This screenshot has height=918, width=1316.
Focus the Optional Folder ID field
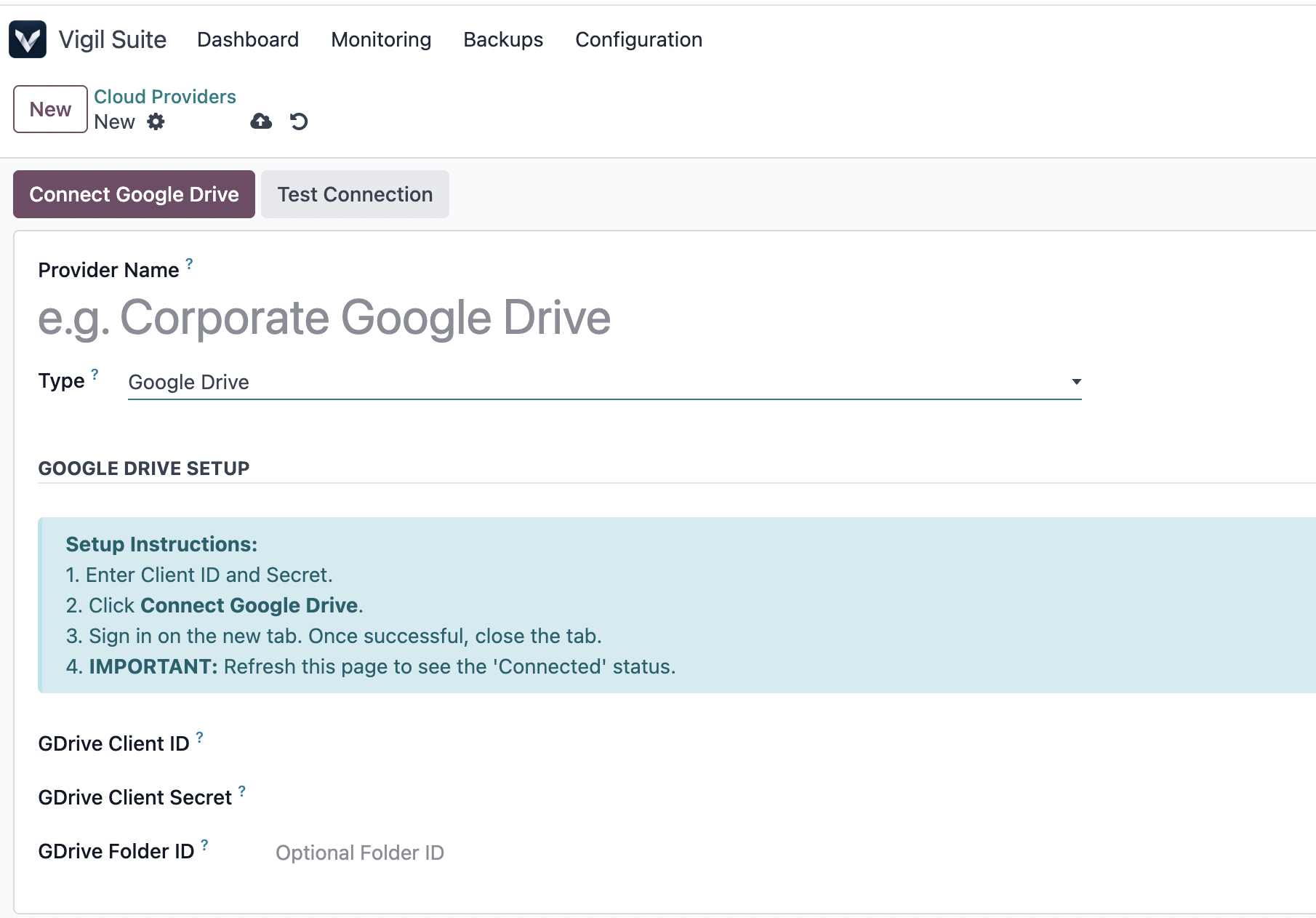[x=795, y=853]
